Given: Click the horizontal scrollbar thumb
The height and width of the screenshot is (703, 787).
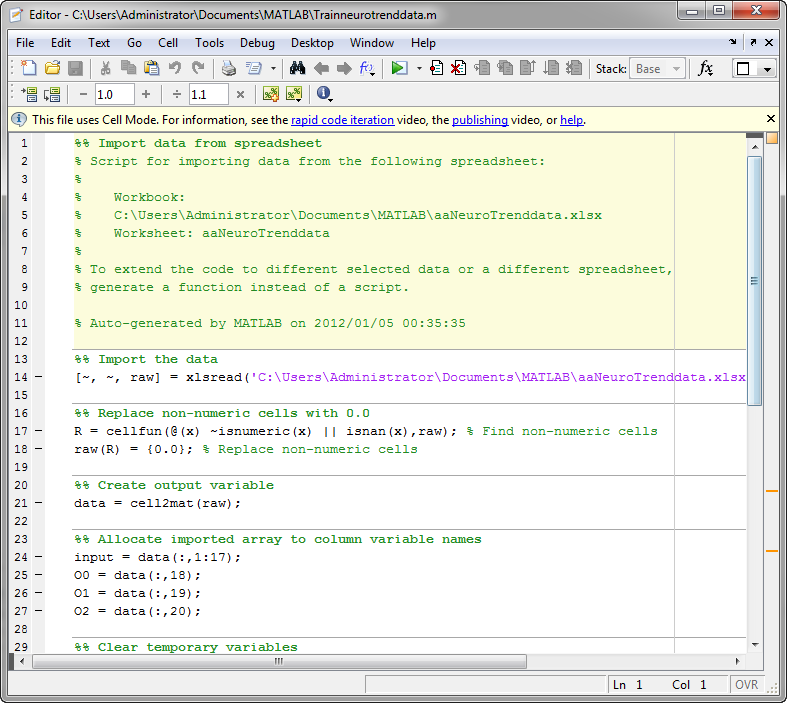Looking at the screenshot, I should pyautogui.click(x=280, y=661).
